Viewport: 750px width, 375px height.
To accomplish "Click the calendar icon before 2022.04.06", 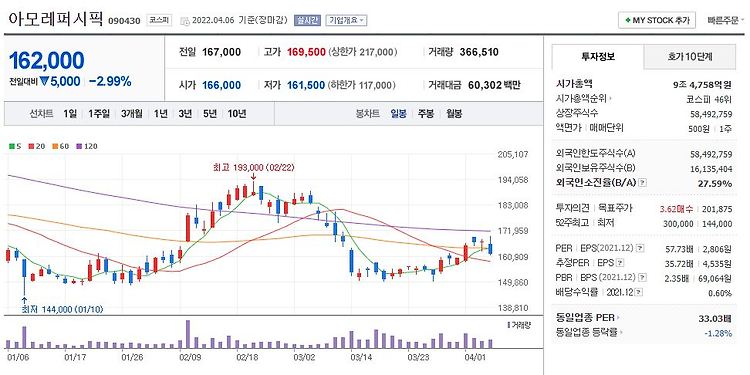I will (185, 21).
